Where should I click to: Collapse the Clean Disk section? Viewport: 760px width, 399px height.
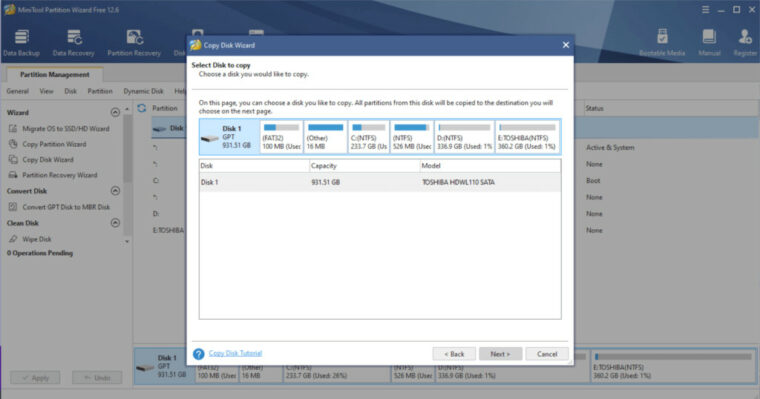coord(115,223)
